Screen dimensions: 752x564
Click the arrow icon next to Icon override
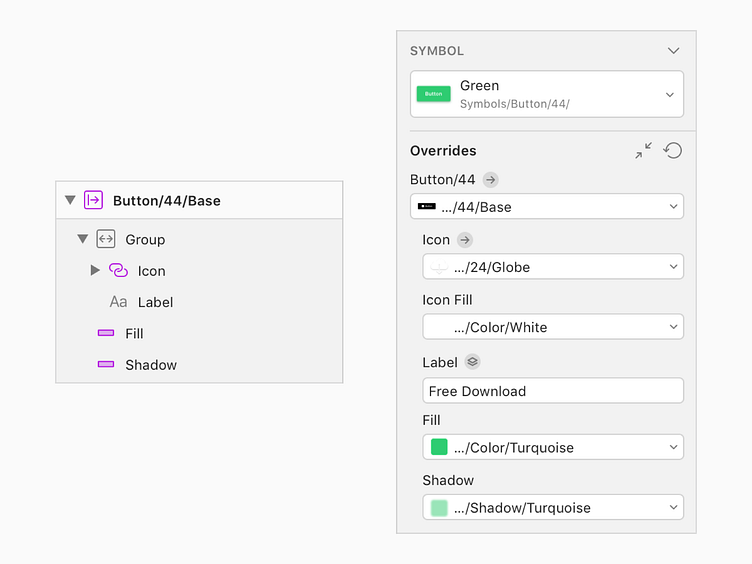464,240
